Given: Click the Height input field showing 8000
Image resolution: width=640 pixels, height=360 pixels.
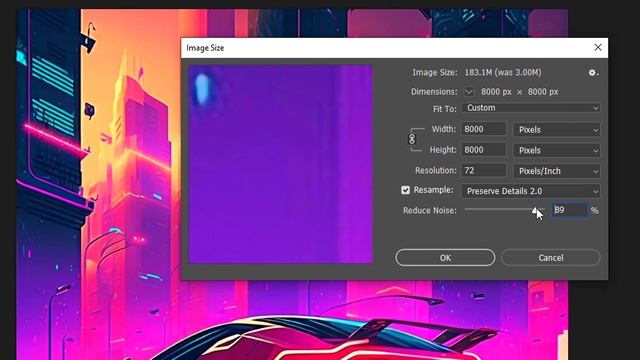Looking at the screenshot, I should [x=484, y=150].
